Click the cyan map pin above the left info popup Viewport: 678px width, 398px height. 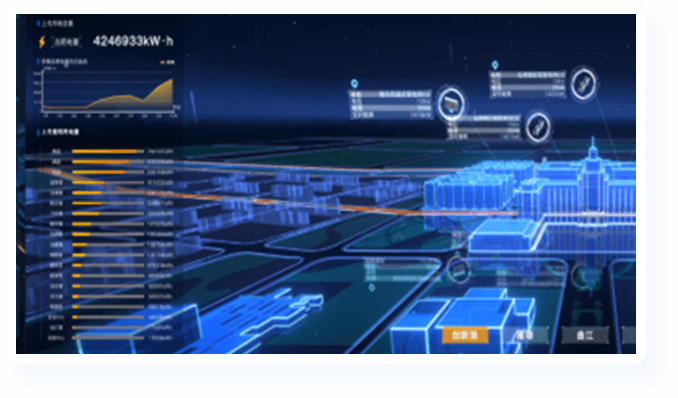coord(355,83)
